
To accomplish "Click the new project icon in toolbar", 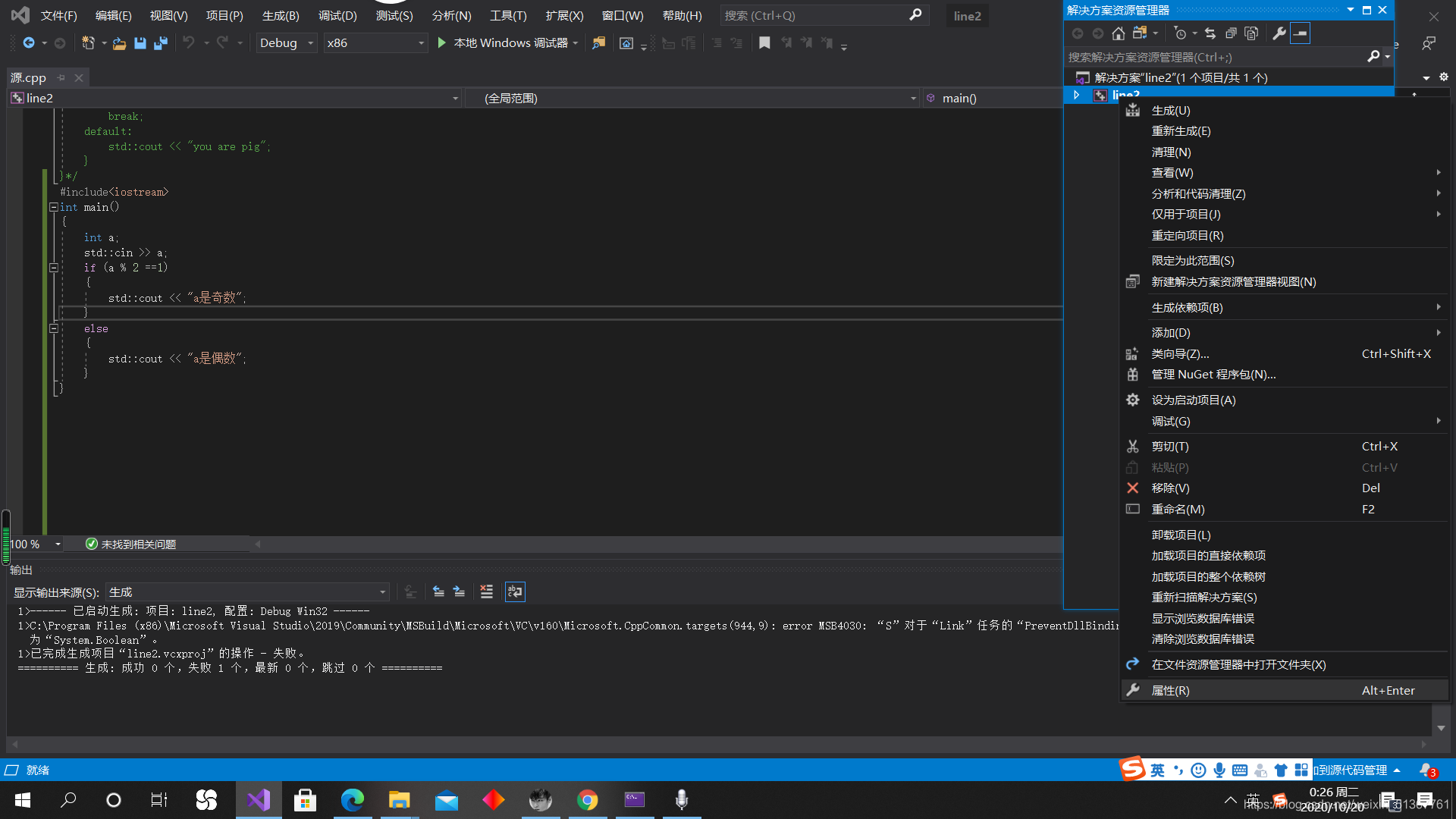I will (88, 43).
